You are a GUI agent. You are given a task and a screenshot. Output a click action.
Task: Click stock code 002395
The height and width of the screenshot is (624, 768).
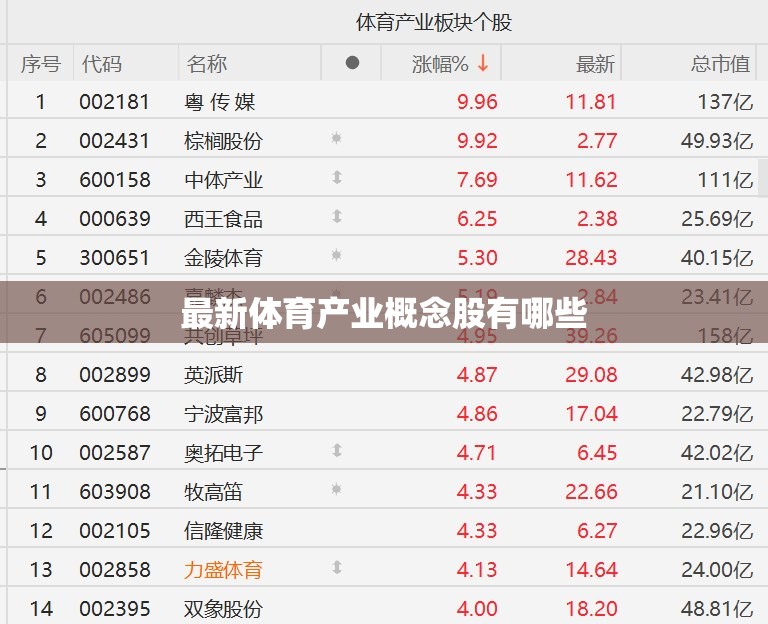(115, 609)
